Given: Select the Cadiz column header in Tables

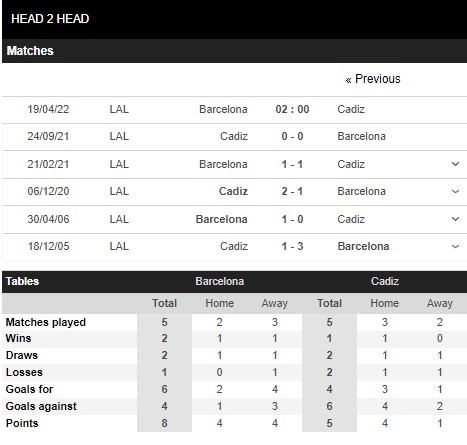Looking at the screenshot, I should 385,281.
